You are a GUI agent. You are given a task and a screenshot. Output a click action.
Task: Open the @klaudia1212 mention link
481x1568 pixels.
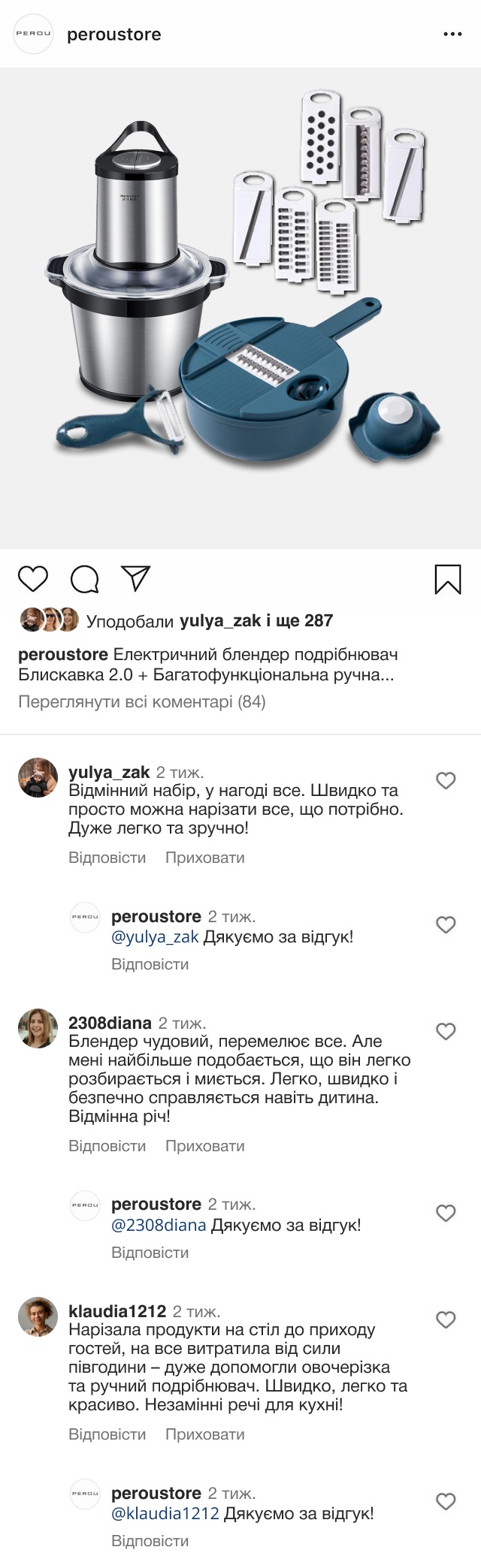[165, 1513]
